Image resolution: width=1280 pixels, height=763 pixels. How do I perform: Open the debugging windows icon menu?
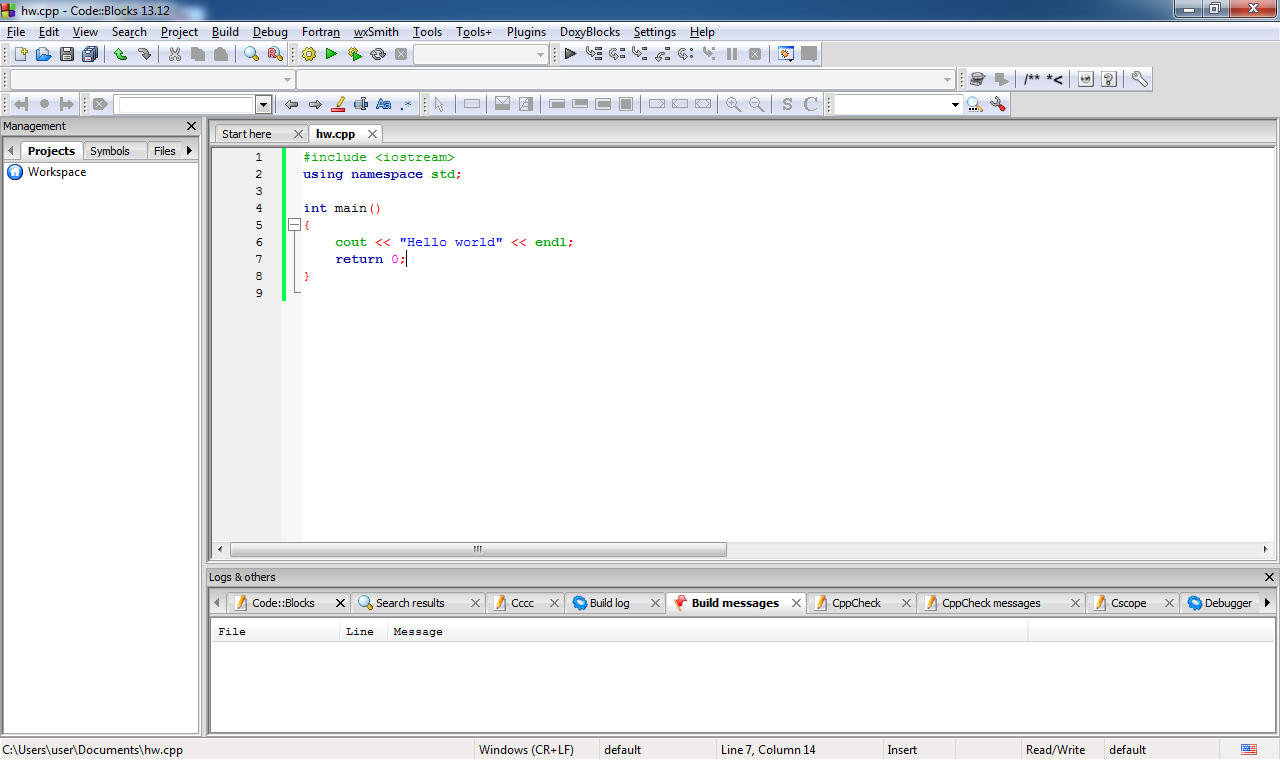pos(786,54)
